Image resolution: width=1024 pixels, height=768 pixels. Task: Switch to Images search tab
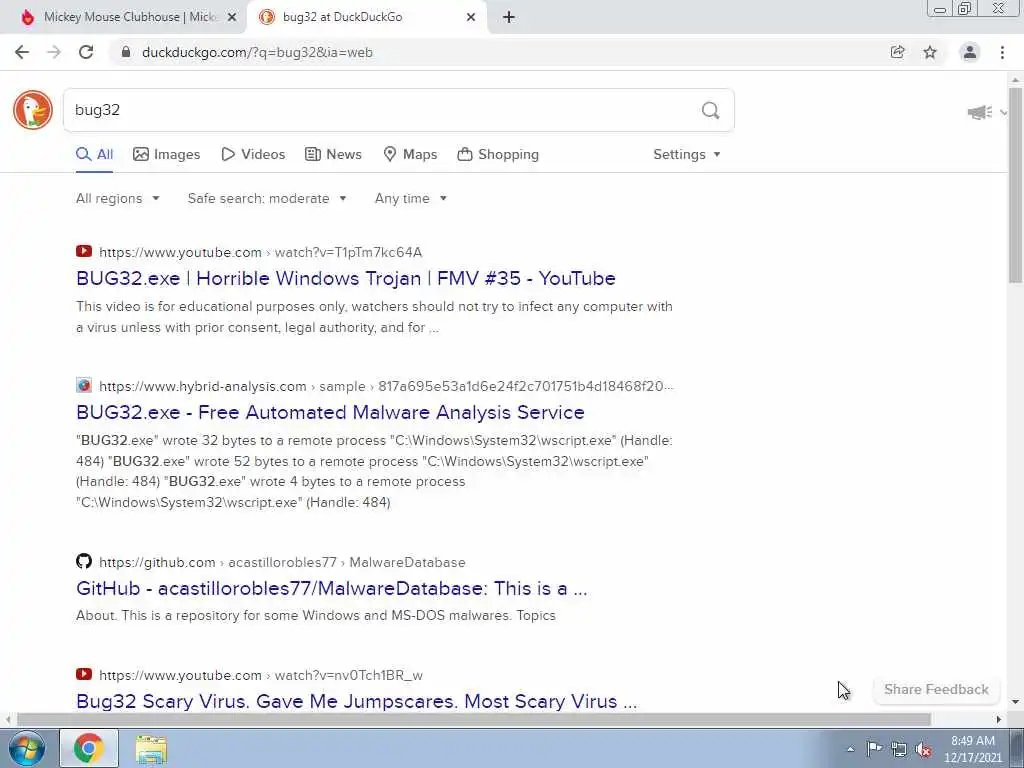167,155
